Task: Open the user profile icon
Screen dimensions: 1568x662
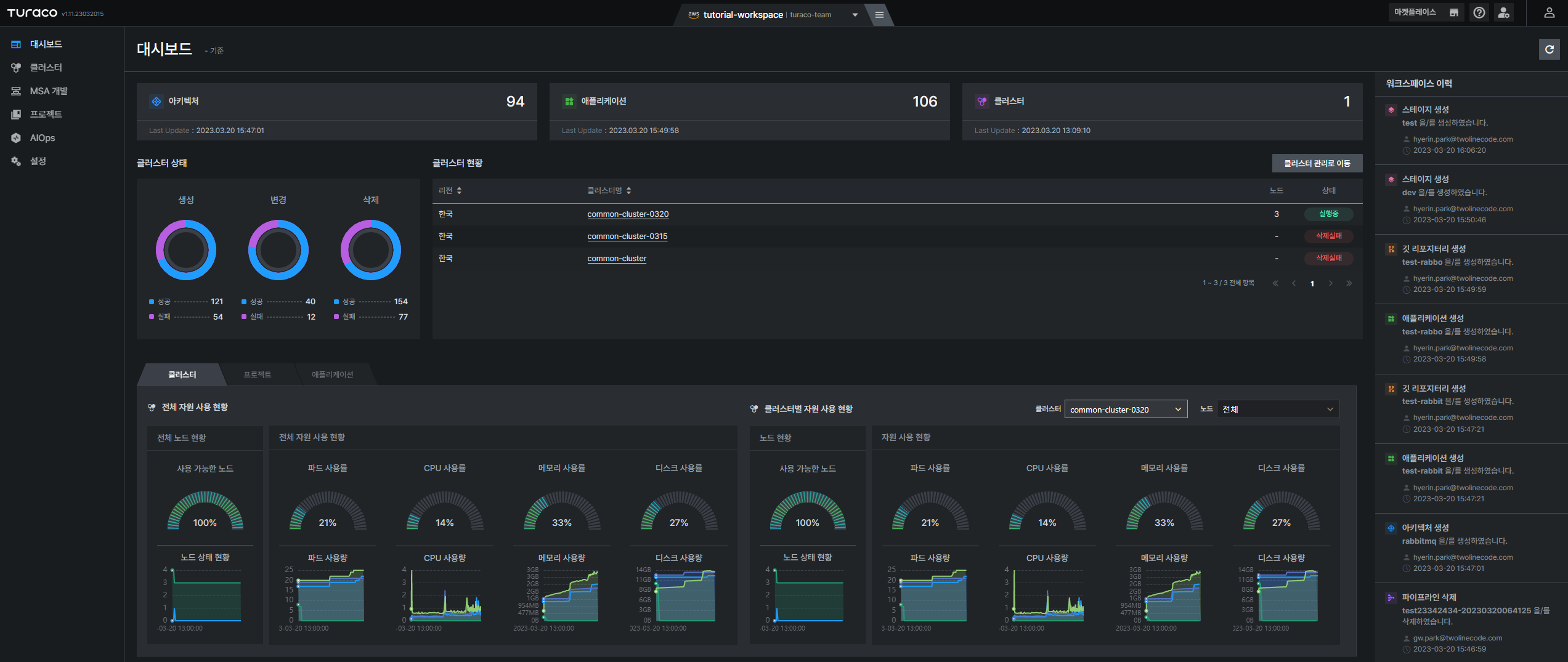Action: (1549, 13)
